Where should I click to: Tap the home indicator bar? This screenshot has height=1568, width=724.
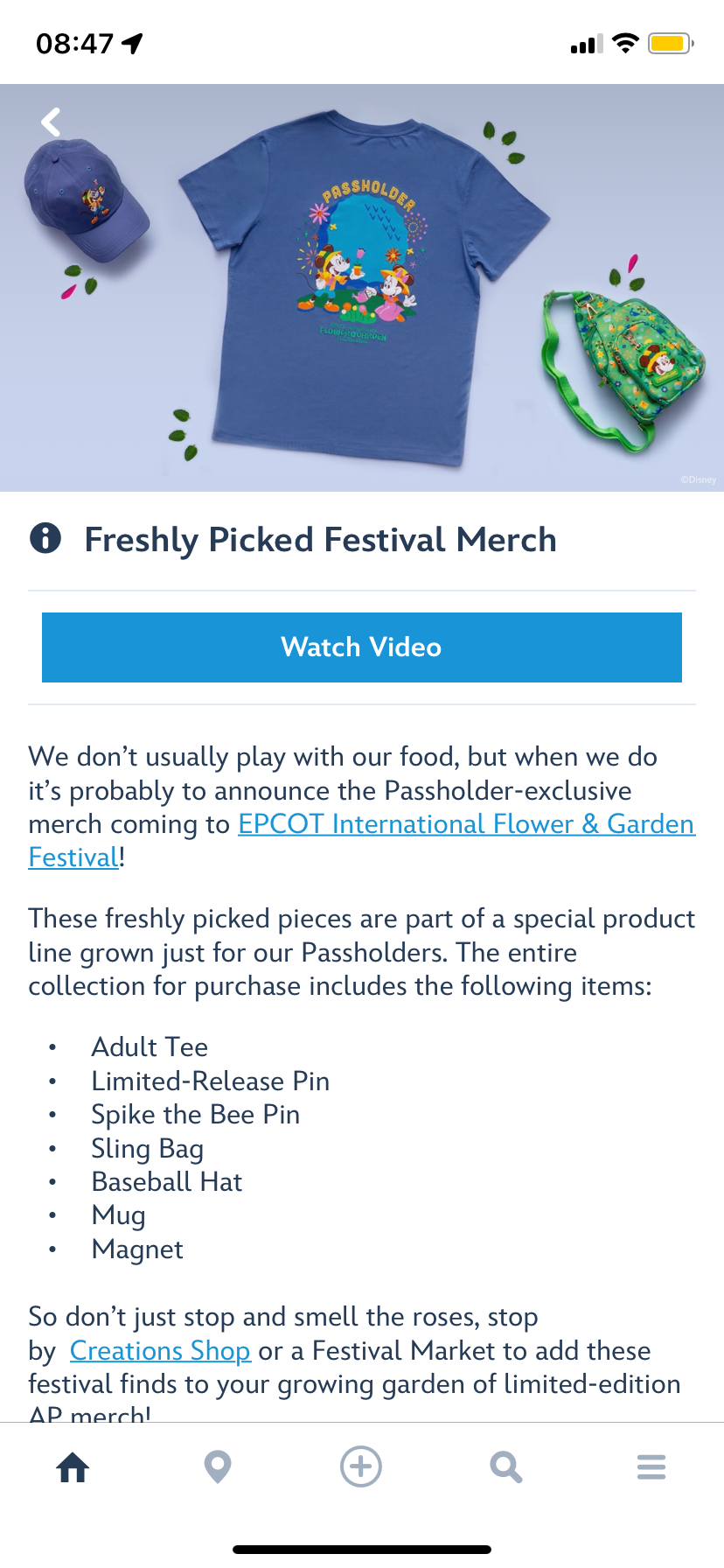pos(362,1550)
